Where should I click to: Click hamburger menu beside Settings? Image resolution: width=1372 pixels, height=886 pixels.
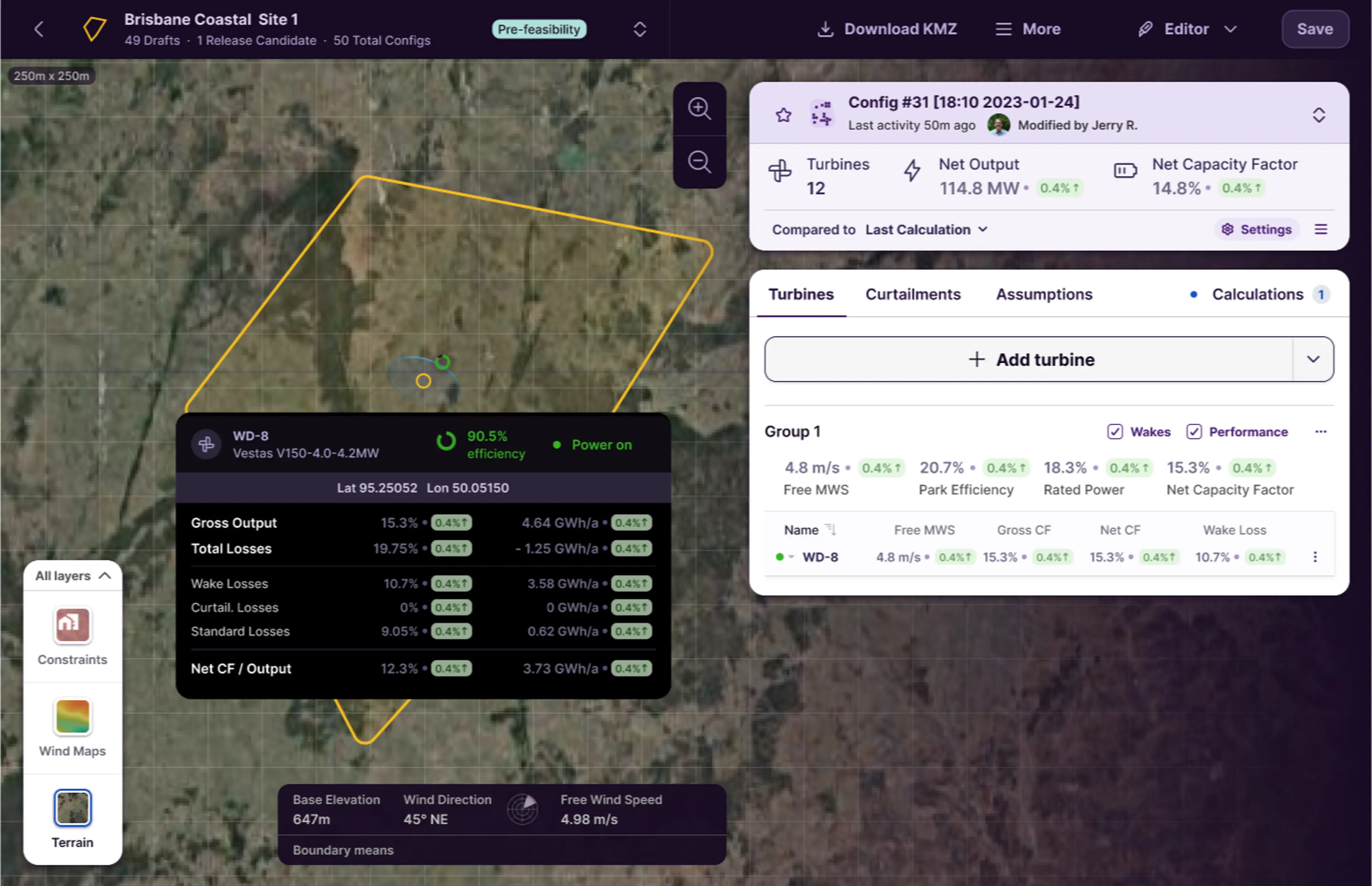coord(1320,230)
